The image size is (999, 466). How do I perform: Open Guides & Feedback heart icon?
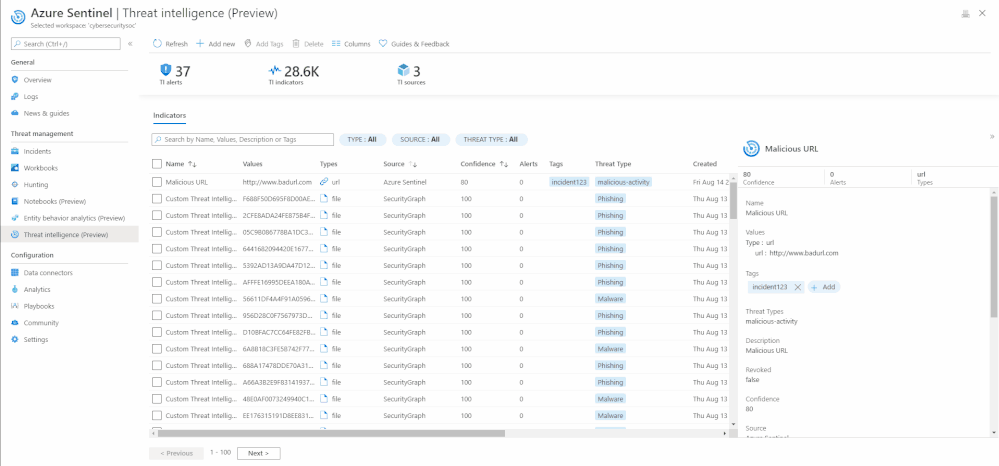(383, 44)
